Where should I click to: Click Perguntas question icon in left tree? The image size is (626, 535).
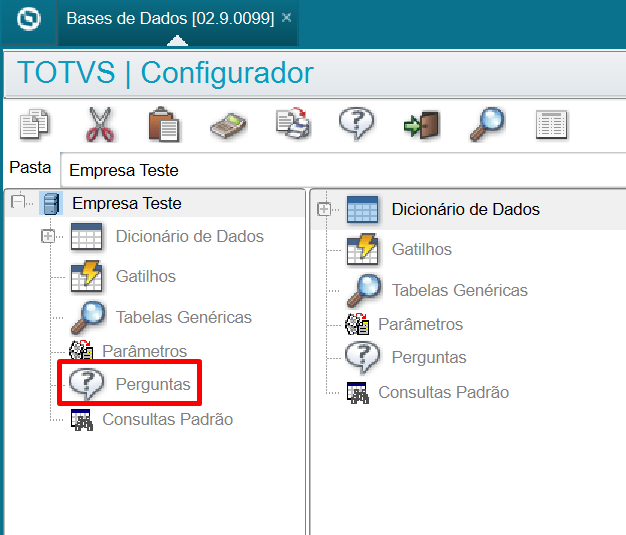tap(86, 384)
